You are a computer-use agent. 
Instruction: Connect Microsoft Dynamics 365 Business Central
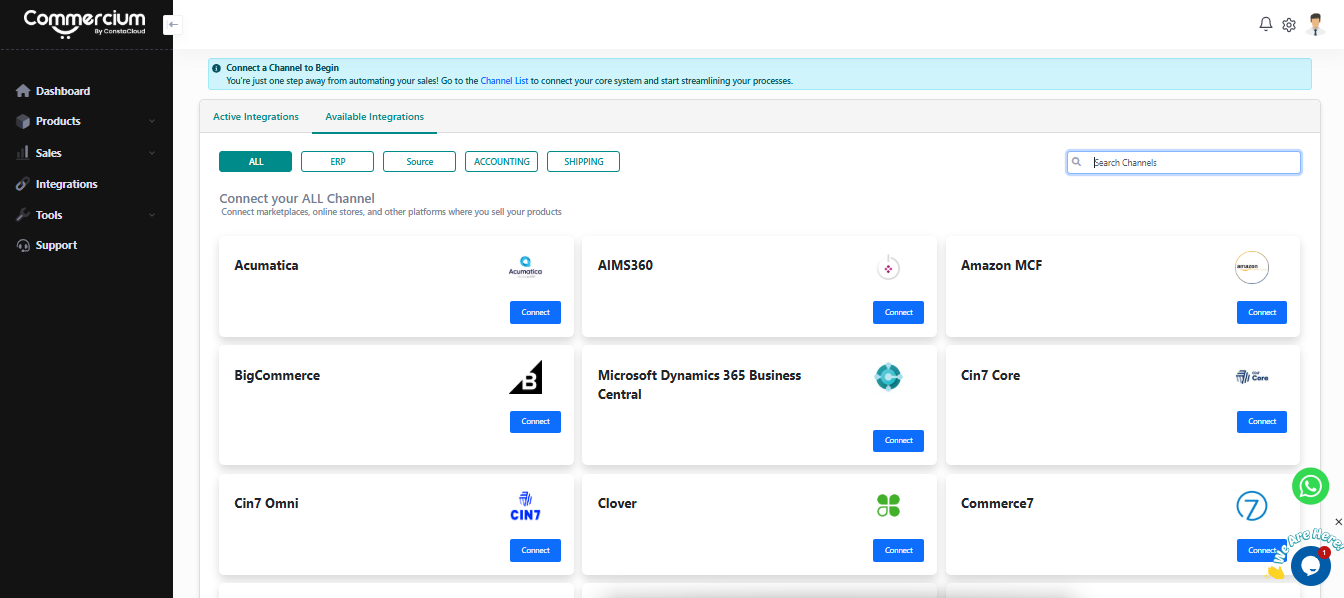point(899,440)
